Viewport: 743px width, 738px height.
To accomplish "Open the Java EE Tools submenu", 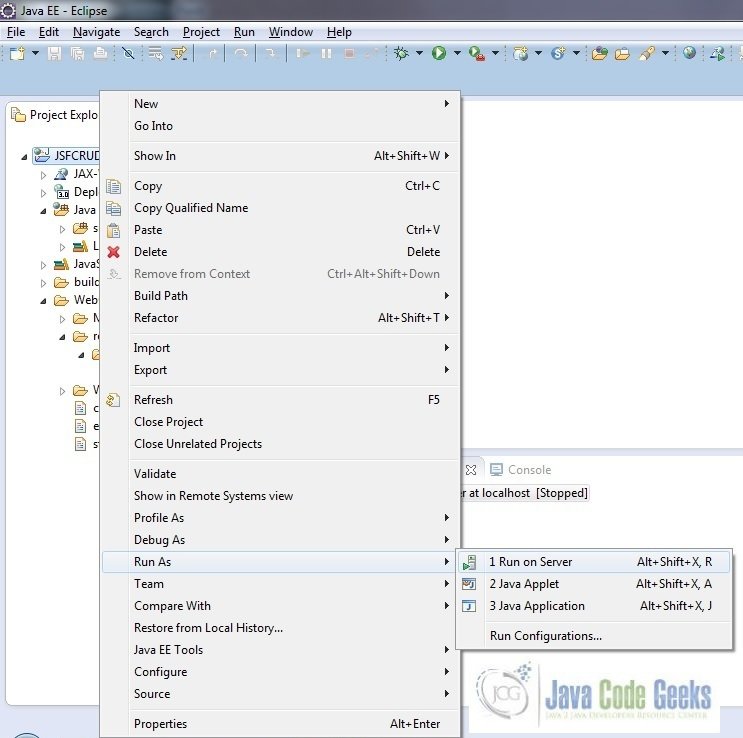I will [x=281, y=650].
